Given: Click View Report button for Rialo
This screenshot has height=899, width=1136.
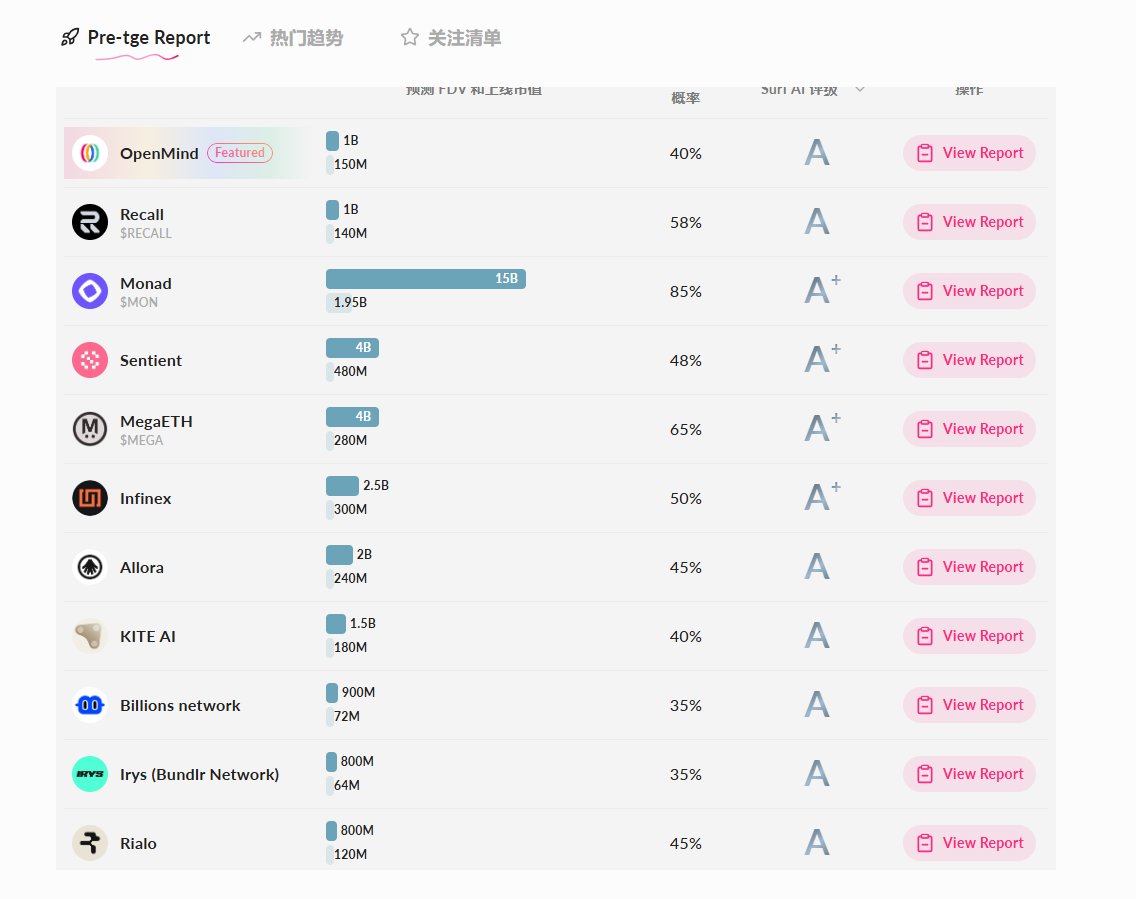Looking at the screenshot, I should 969,843.
